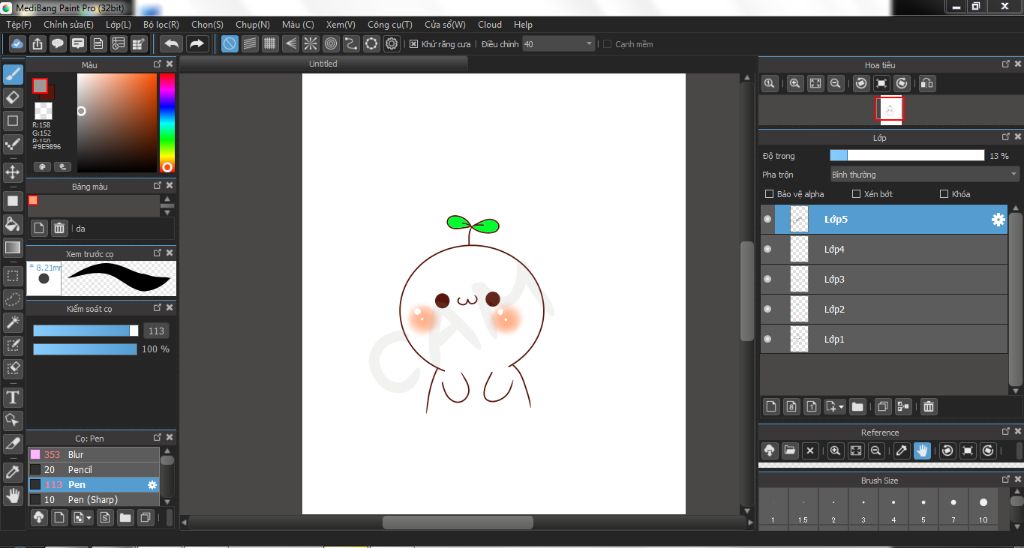Select the Brush tool in left toolbar
Viewport: 1024px width, 548px height.
[x=12, y=74]
